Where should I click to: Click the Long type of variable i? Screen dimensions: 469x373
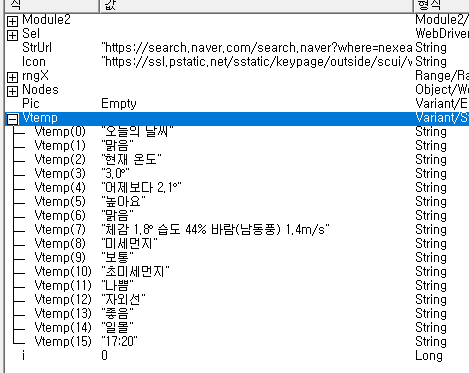429,356
